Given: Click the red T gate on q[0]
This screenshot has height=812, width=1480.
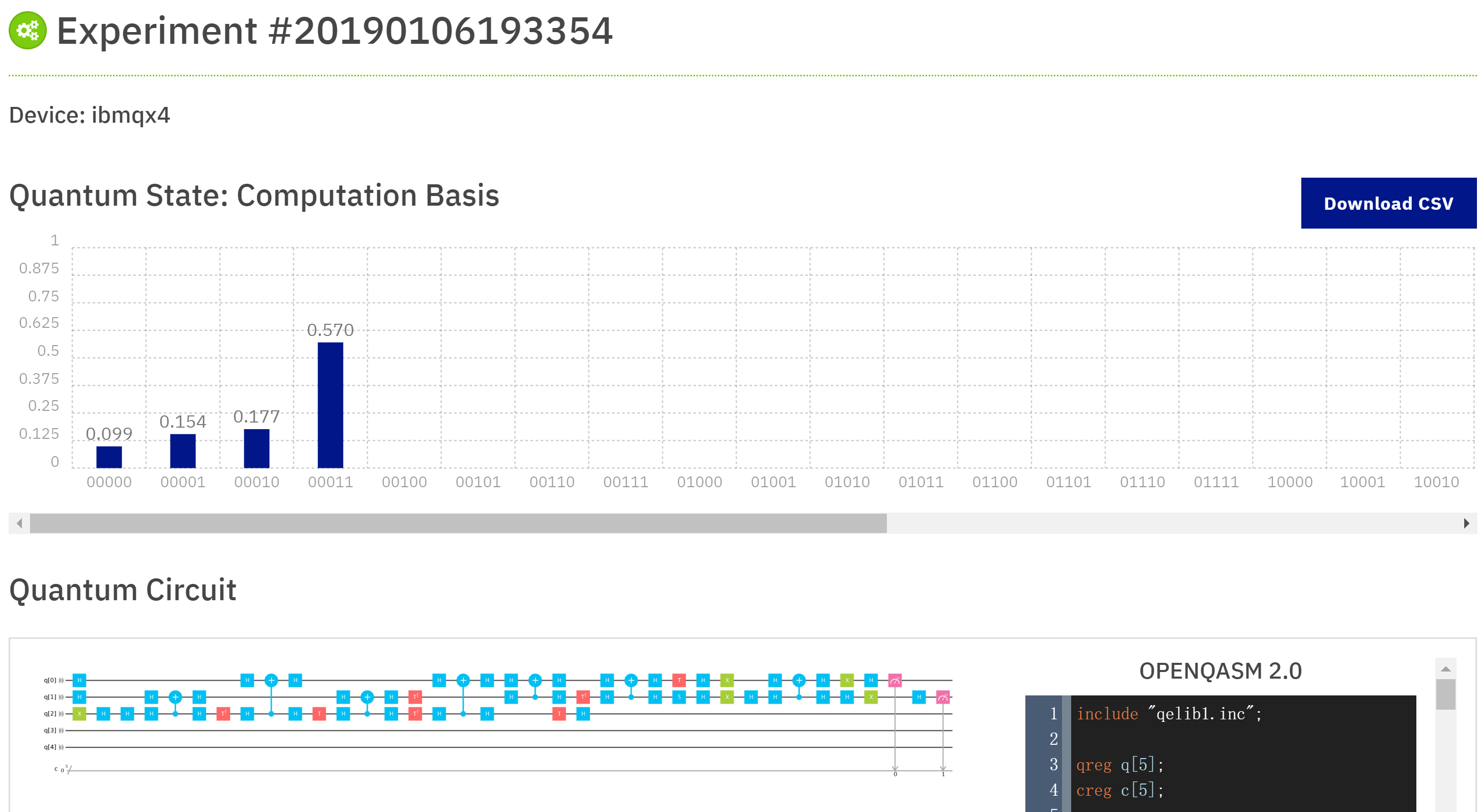Looking at the screenshot, I should (x=679, y=681).
